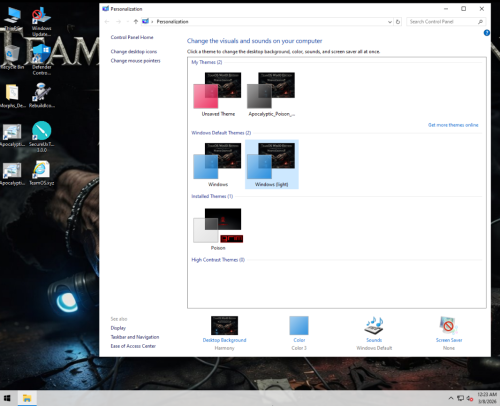This screenshot has height=406, width=500.
Task: Click the muted volume icon in the tray
Action: 470,398
